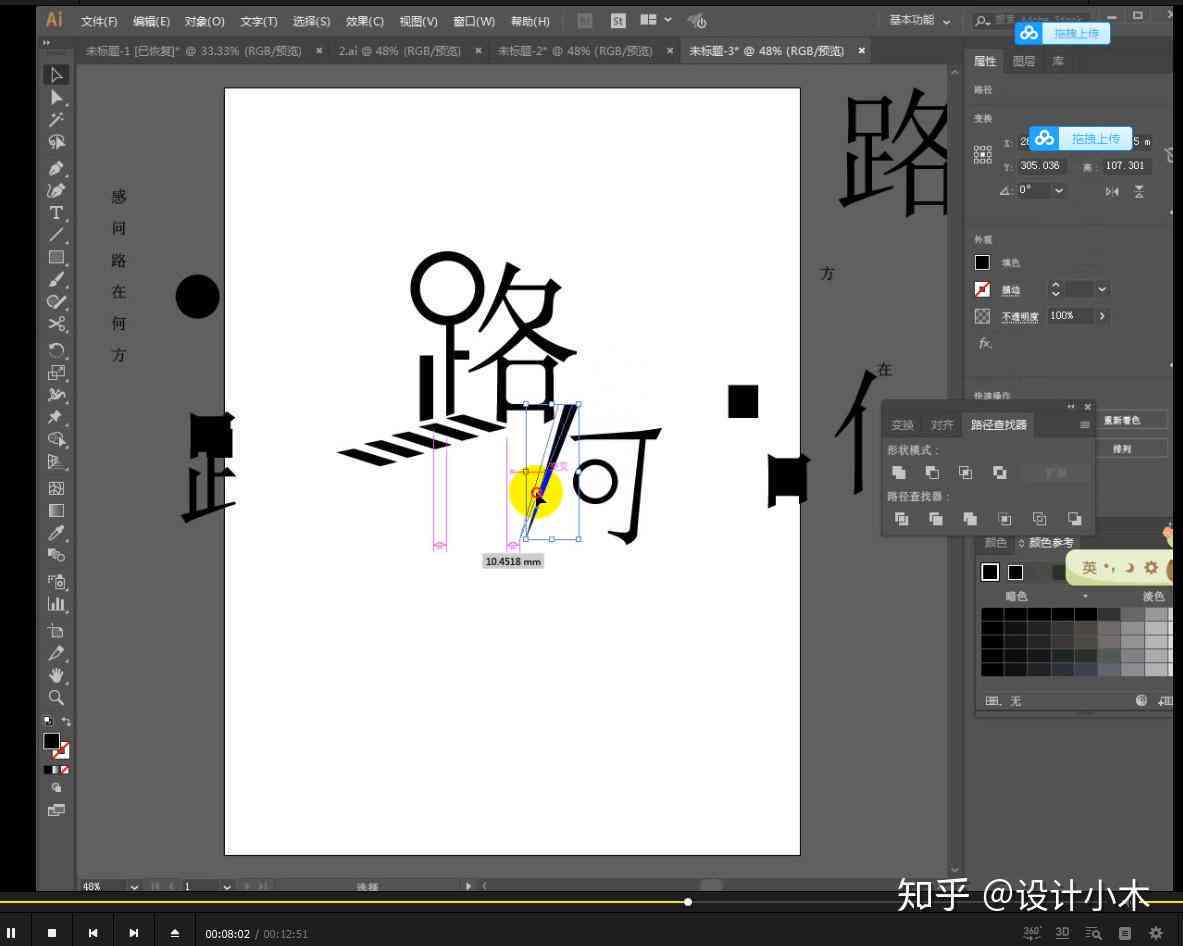
Task: Click Unite in Pathfinder shape modes
Action: pos(899,472)
